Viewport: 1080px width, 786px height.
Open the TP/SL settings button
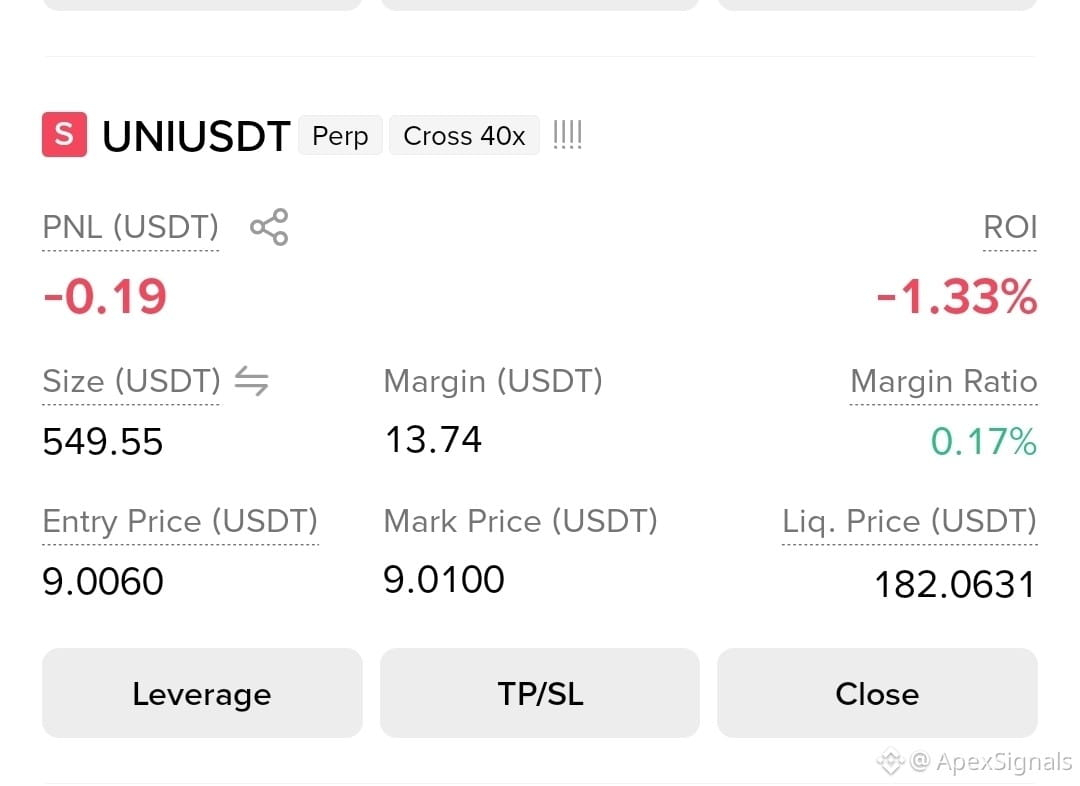click(x=540, y=693)
